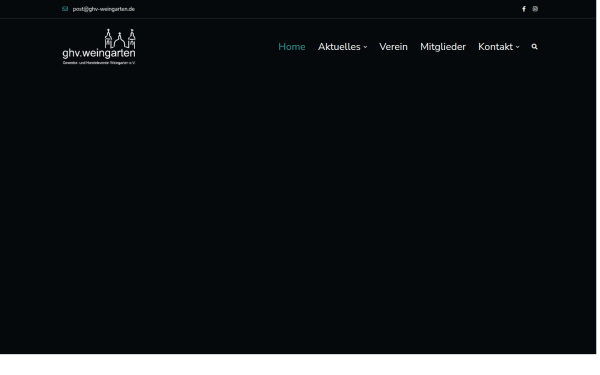Open the Instagram social icon

[535, 9]
